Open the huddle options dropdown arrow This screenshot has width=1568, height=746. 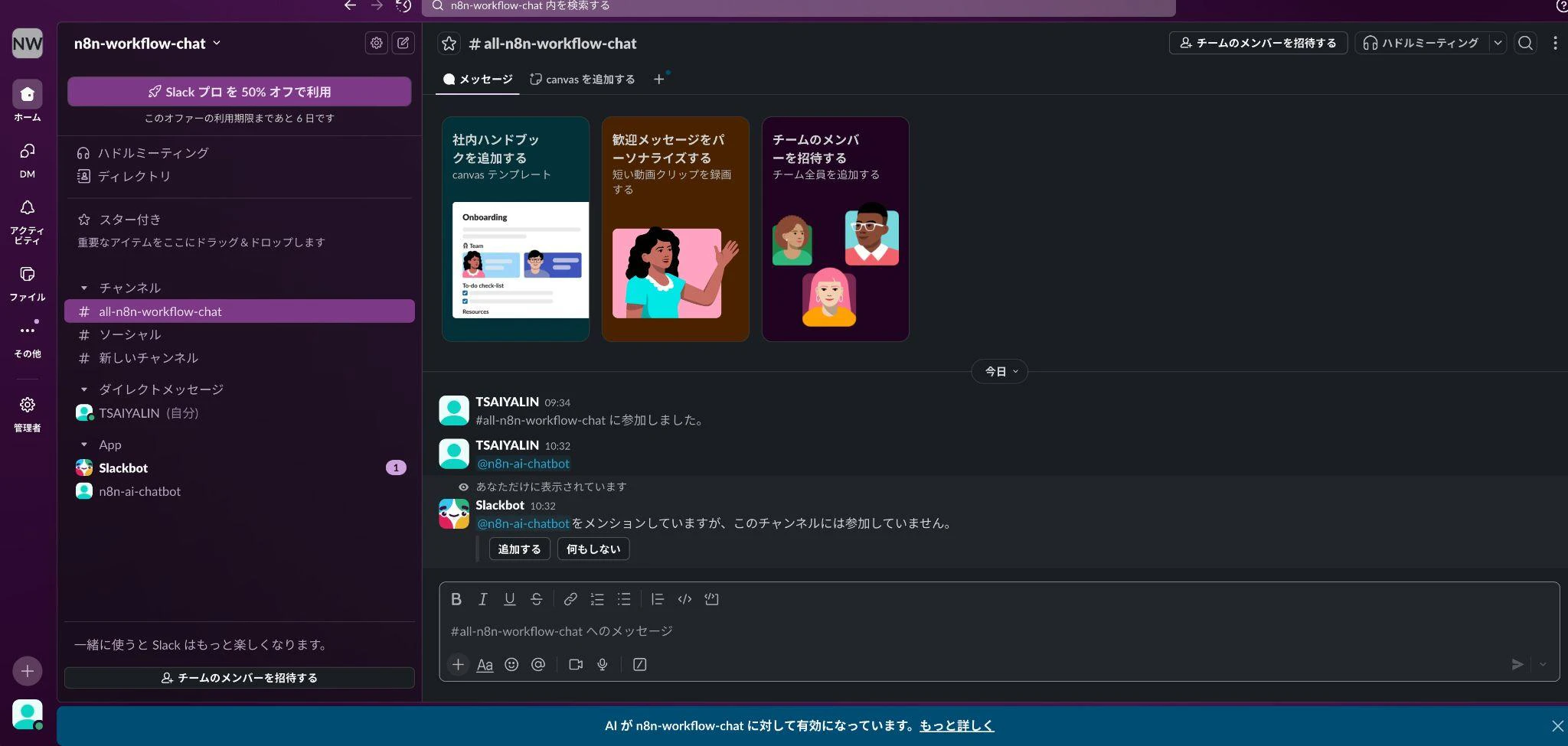click(1498, 43)
